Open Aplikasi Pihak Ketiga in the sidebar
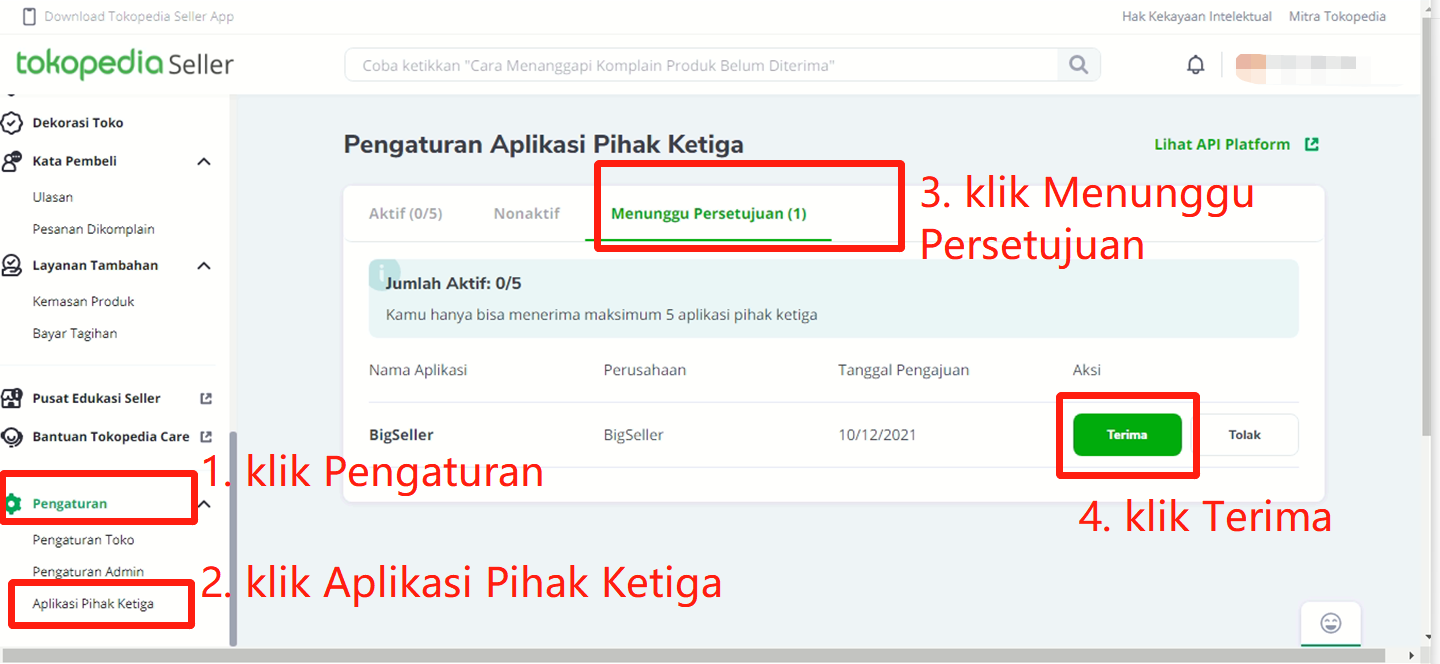Image resolution: width=1440 pixels, height=664 pixels. pos(93,604)
